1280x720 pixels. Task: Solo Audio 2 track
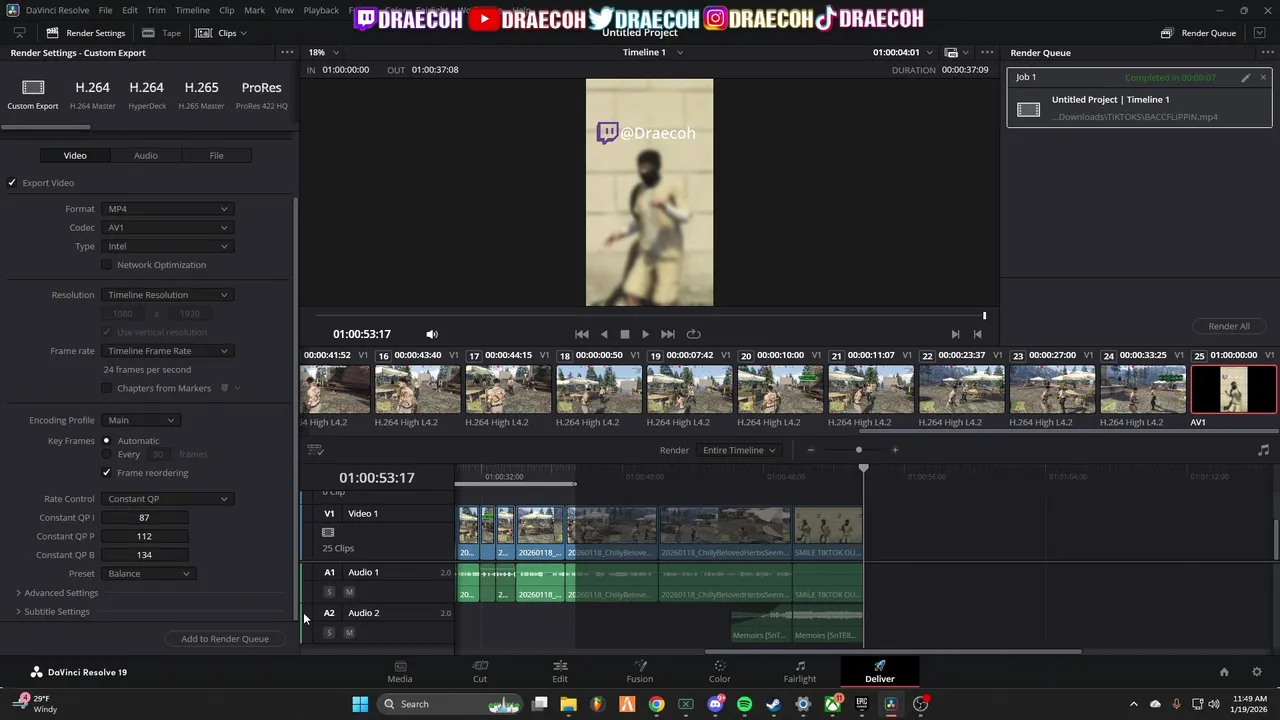329,632
